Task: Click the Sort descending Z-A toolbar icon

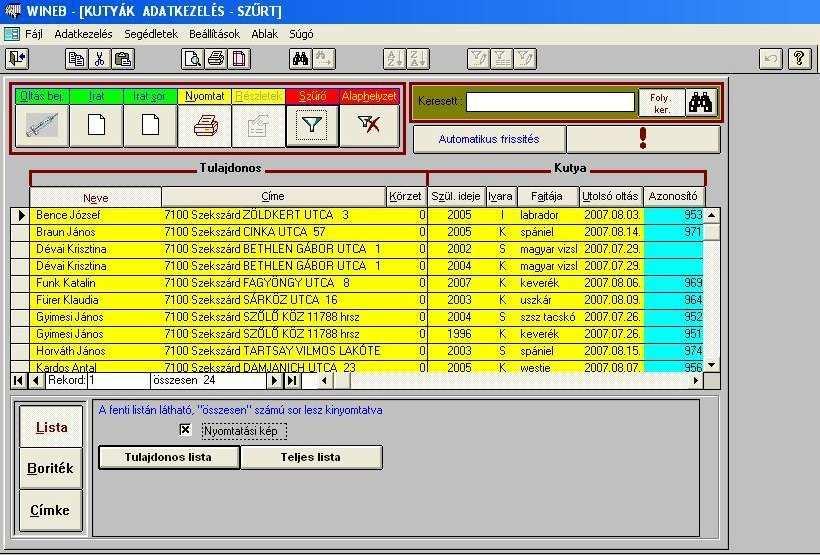Action: click(418, 59)
